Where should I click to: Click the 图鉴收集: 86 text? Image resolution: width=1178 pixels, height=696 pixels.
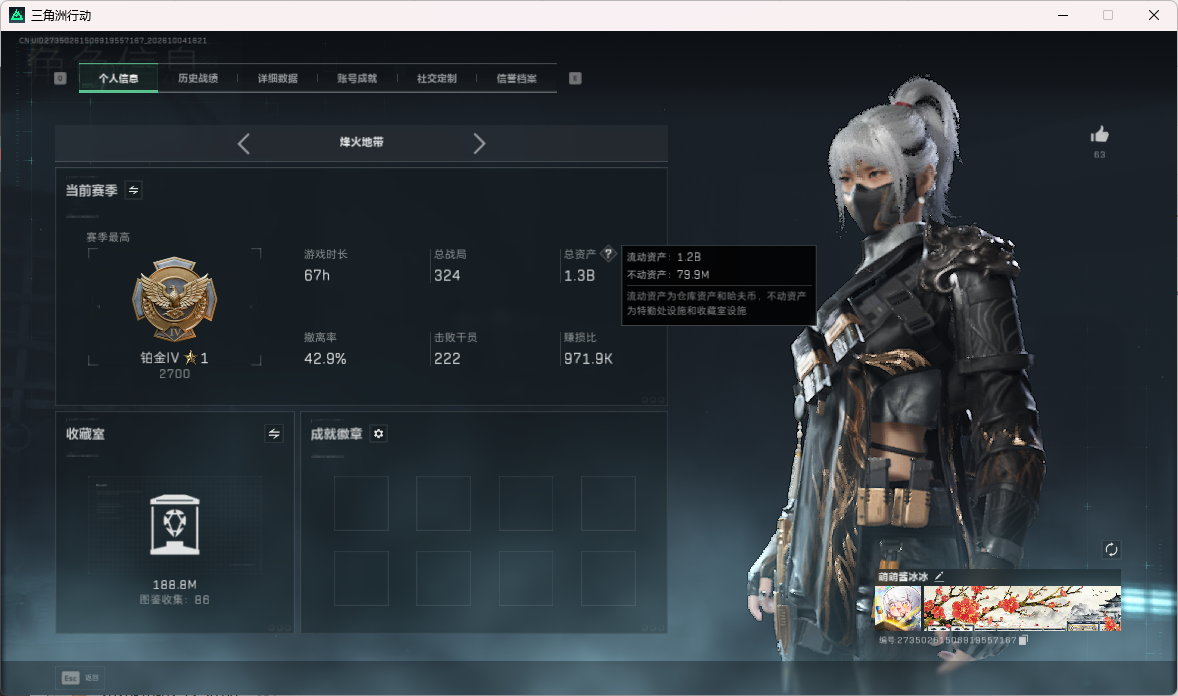[175, 600]
